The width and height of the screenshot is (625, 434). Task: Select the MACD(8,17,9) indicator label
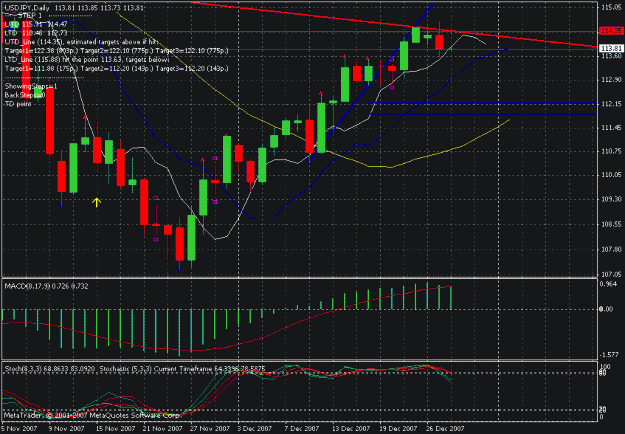tap(46, 286)
